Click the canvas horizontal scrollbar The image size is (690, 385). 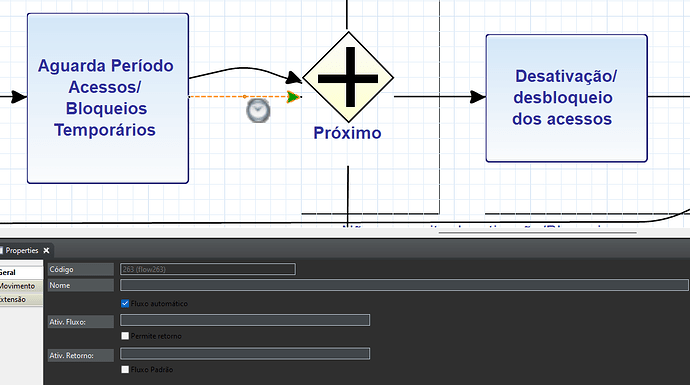point(537,232)
